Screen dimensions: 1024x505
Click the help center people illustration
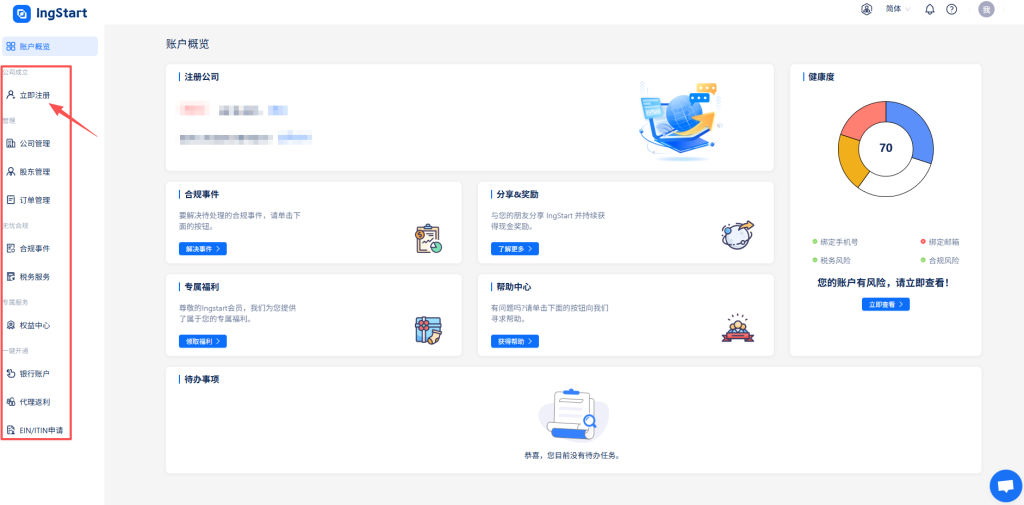click(738, 328)
